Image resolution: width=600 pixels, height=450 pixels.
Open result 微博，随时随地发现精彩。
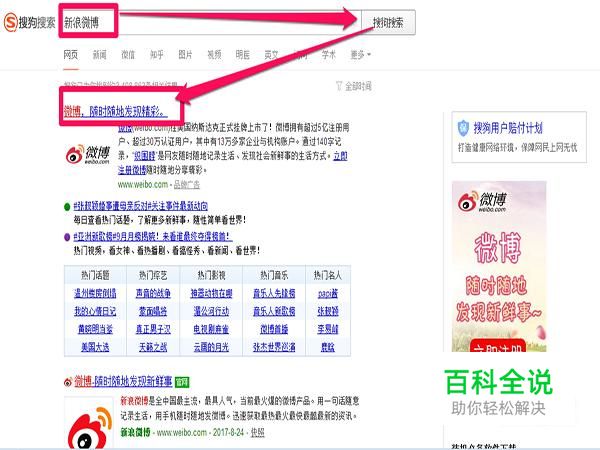point(115,111)
